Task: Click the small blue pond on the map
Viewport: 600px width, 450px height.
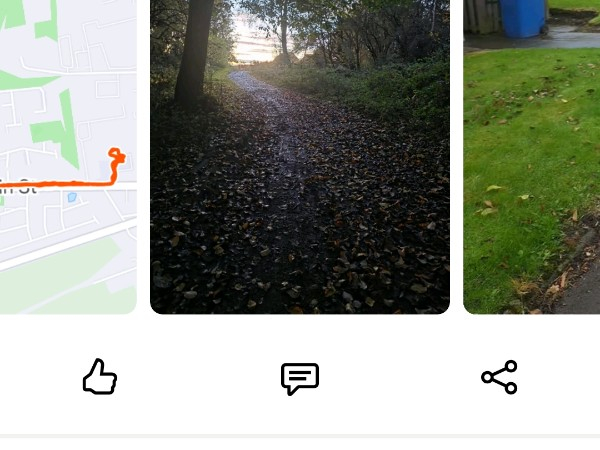Action: pyautogui.click(x=72, y=197)
